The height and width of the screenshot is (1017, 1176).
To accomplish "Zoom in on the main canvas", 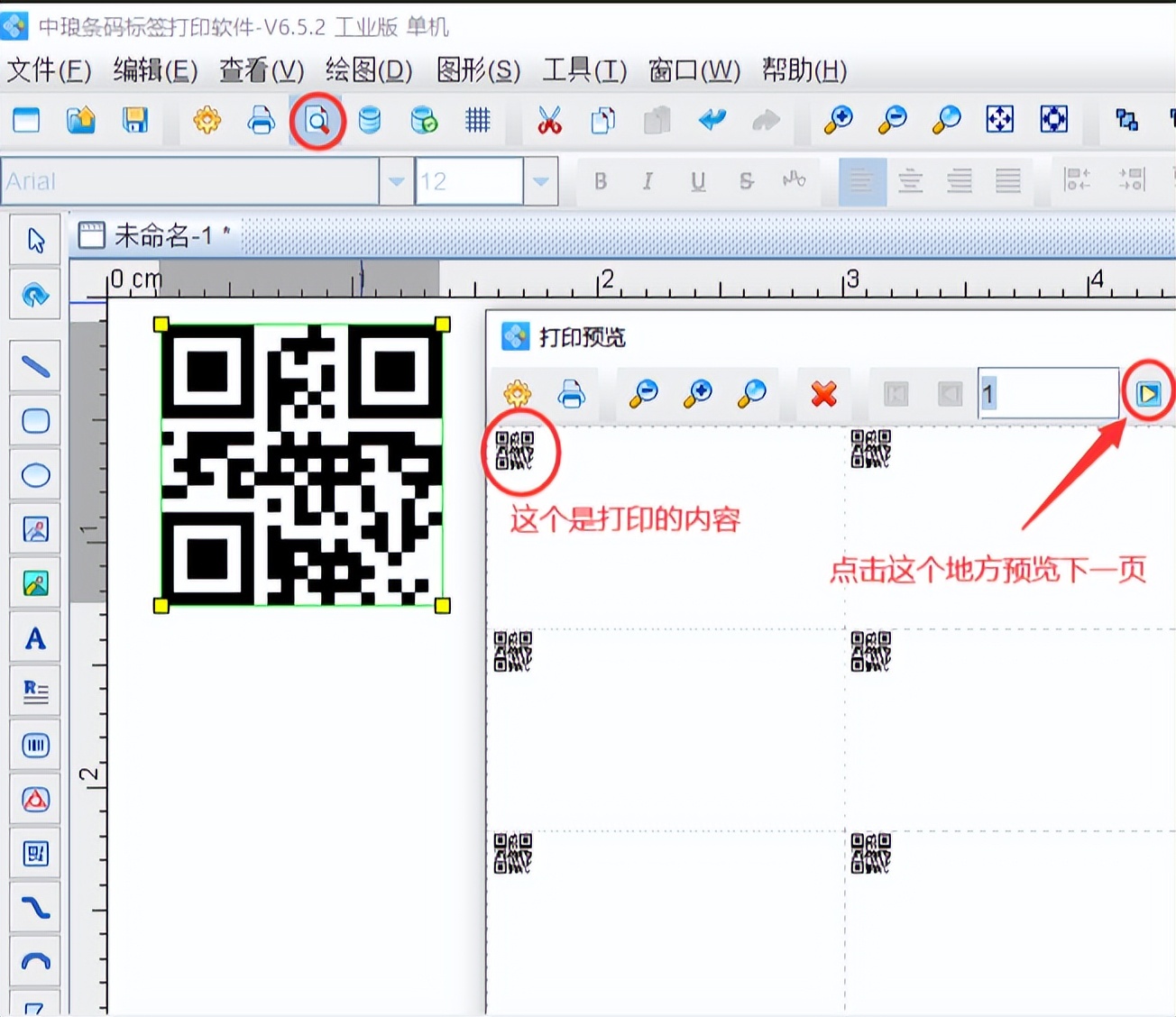I will [x=839, y=120].
